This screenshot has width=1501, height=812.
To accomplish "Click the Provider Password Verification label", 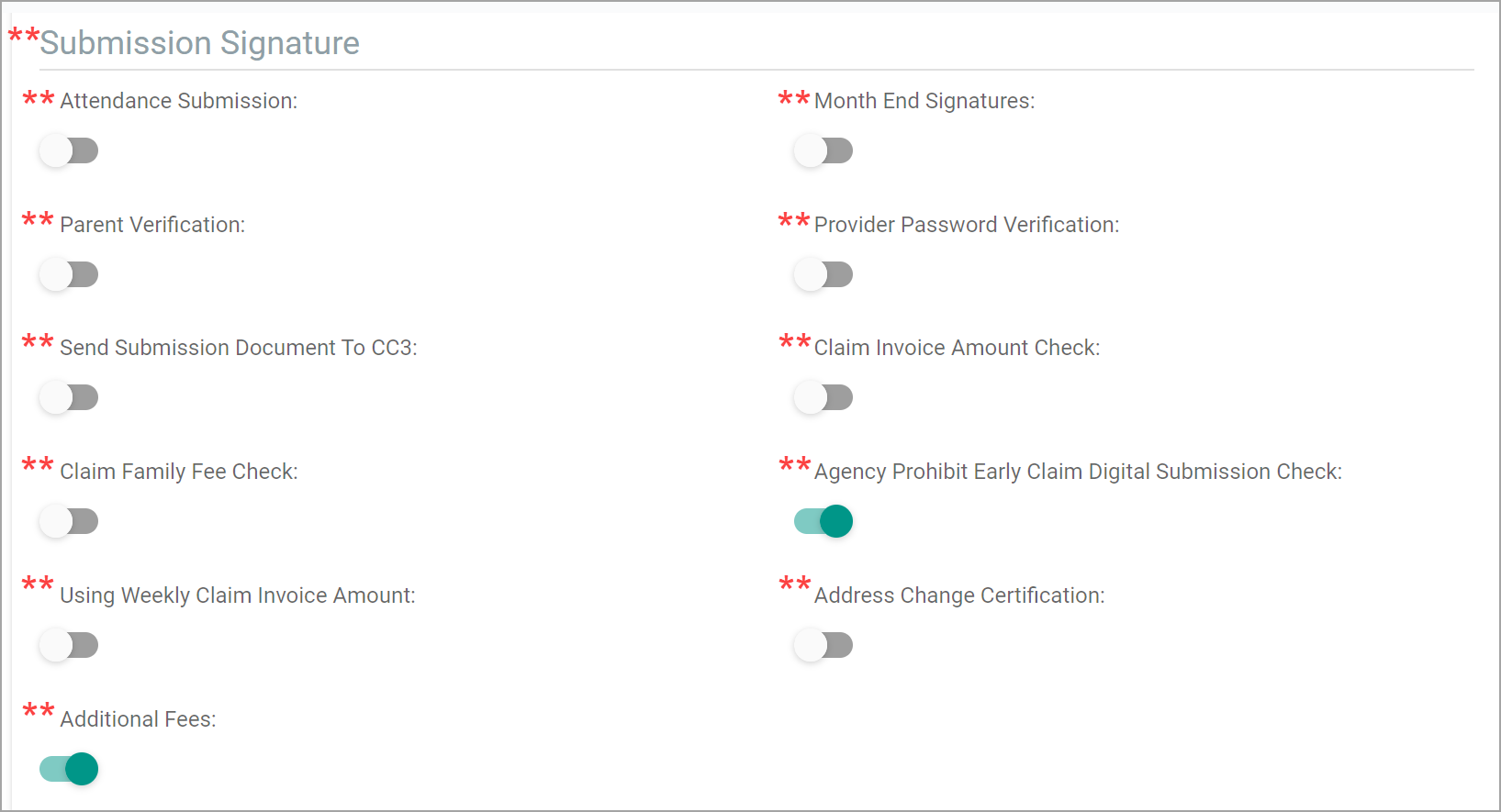I will (x=967, y=225).
